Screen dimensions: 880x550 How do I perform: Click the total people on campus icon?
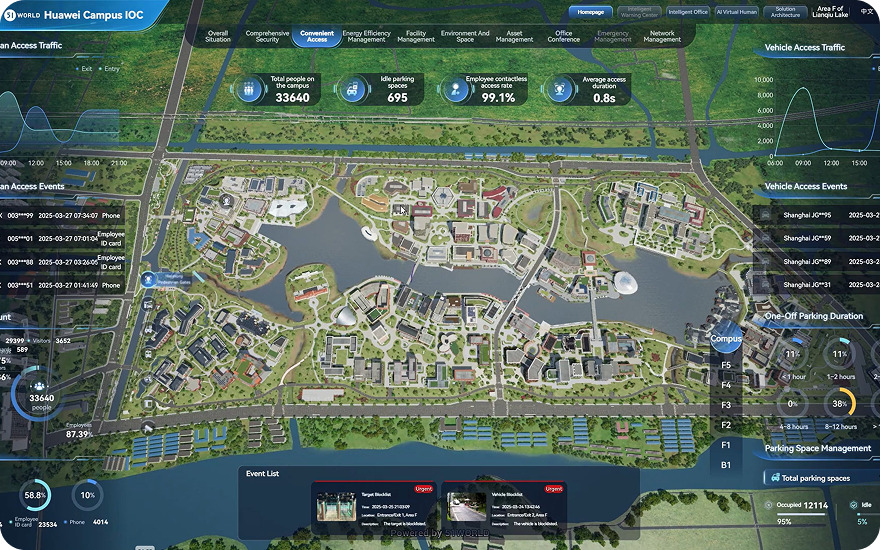click(249, 89)
